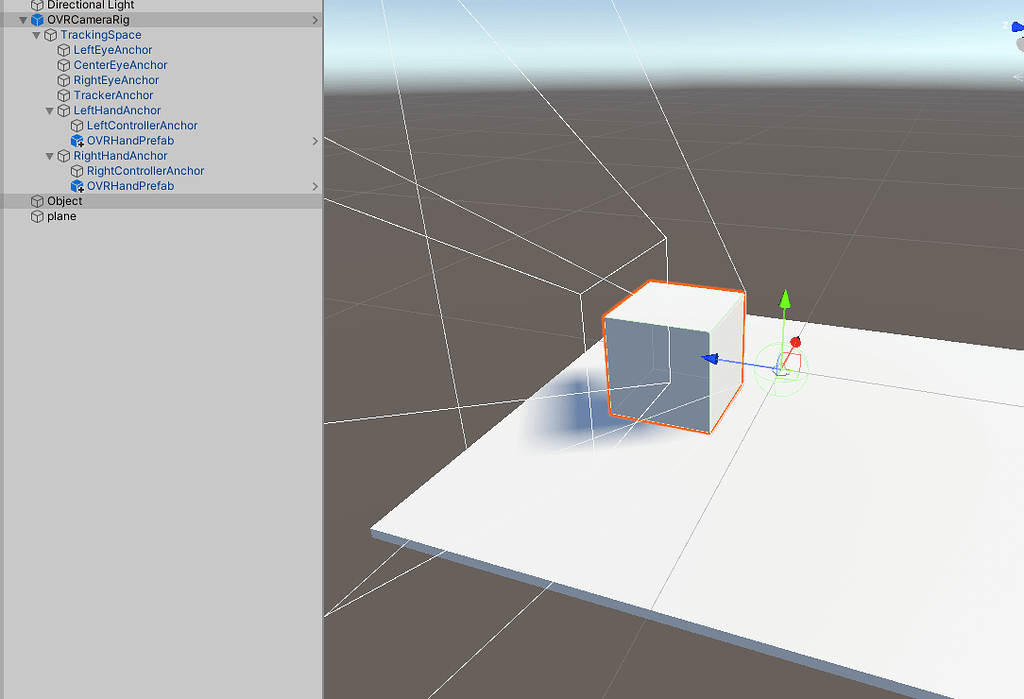Click the cube icon beside TrackingSpace

pos(50,34)
